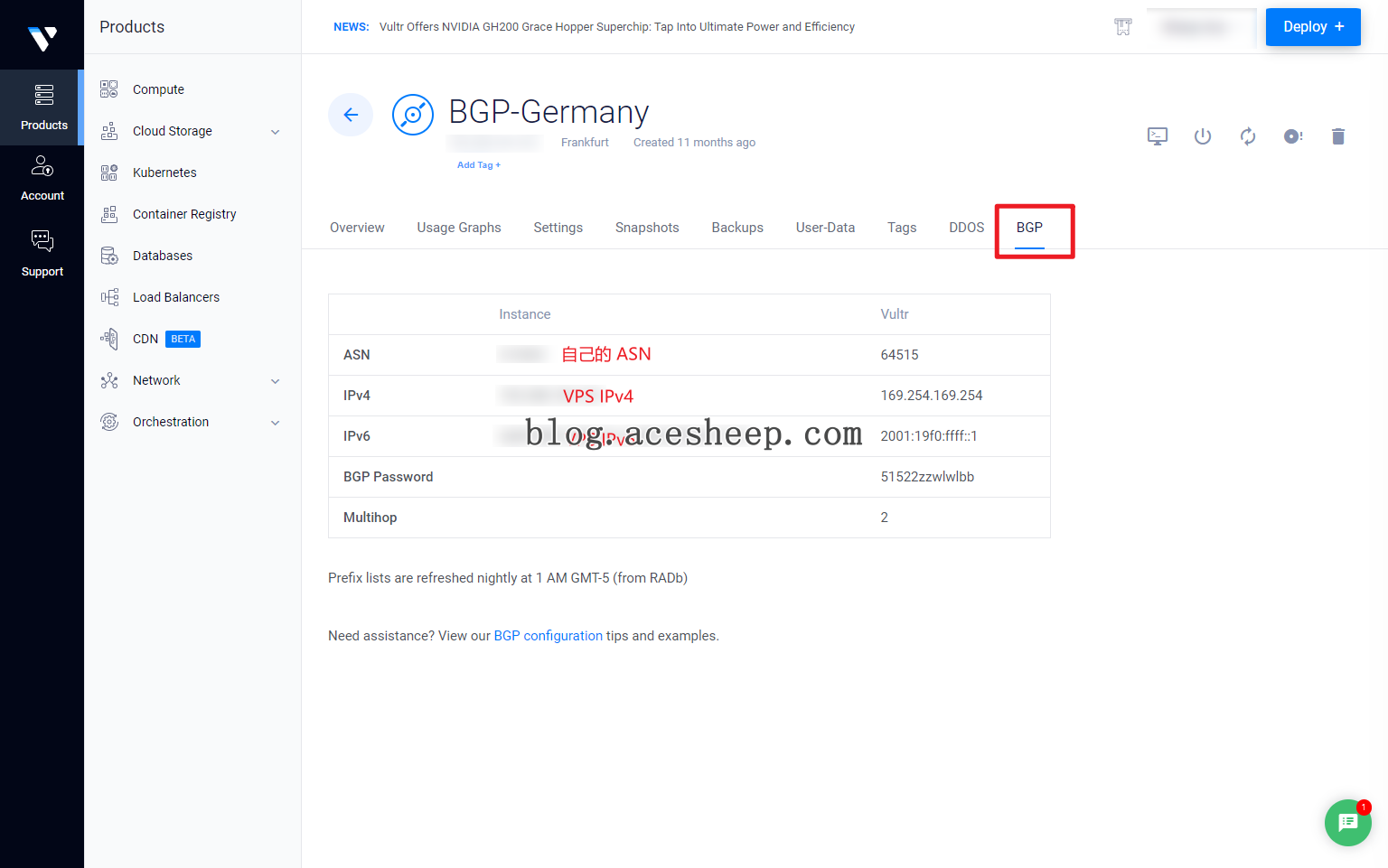Click the gift box icon in the header
The height and width of the screenshot is (868, 1388).
pyautogui.click(x=1122, y=26)
